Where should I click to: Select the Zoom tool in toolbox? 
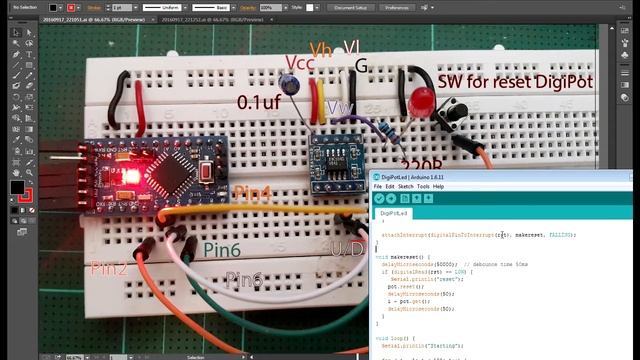[x=29, y=173]
